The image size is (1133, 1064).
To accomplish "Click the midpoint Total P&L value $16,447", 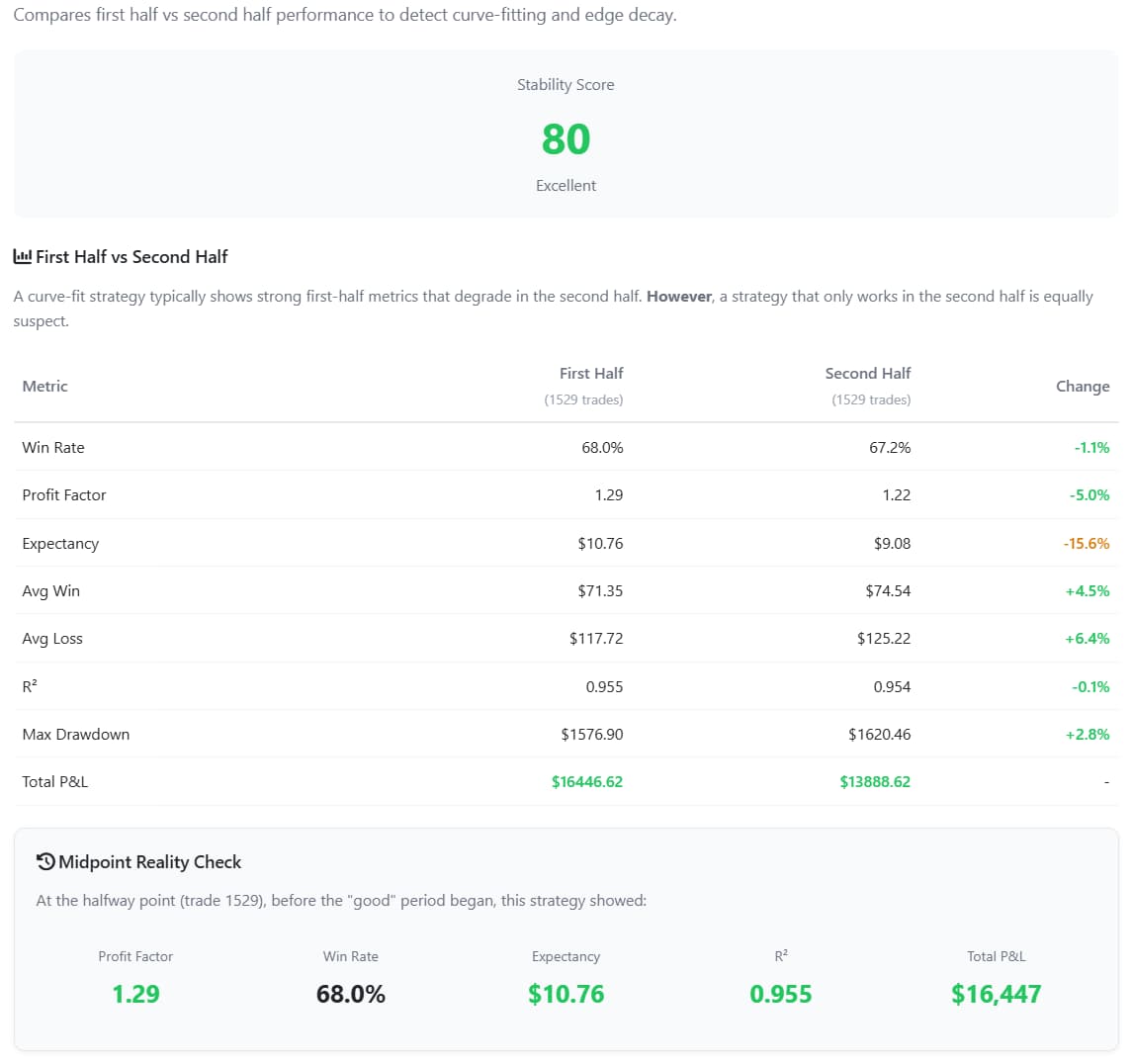I will [996, 994].
